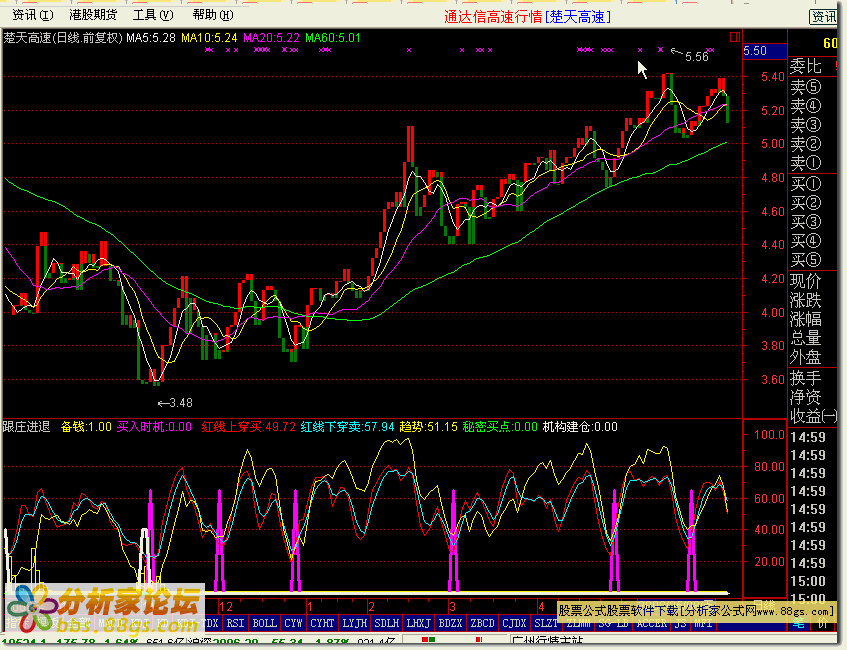Click the 红线下穿卖:57.94 value
The image size is (847, 650).
pyautogui.click(x=348, y=427)
